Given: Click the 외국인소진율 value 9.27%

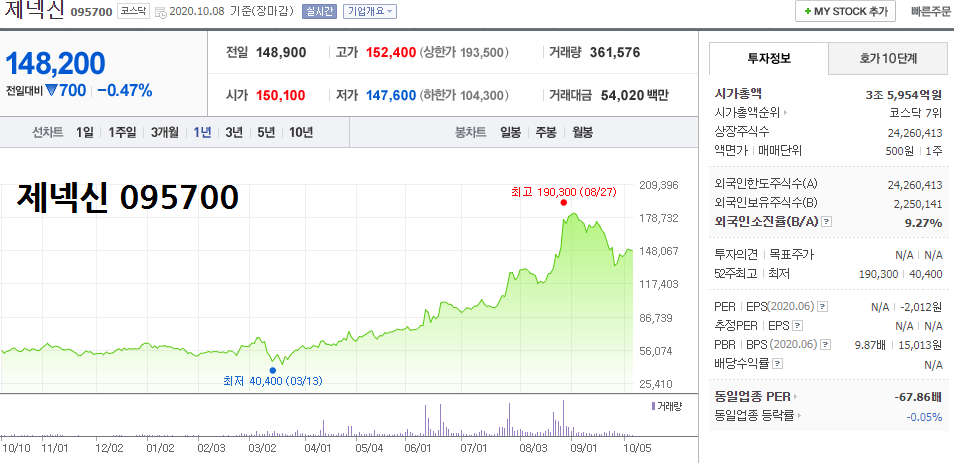Looking at the screenshot, I should tap(924, 223).
